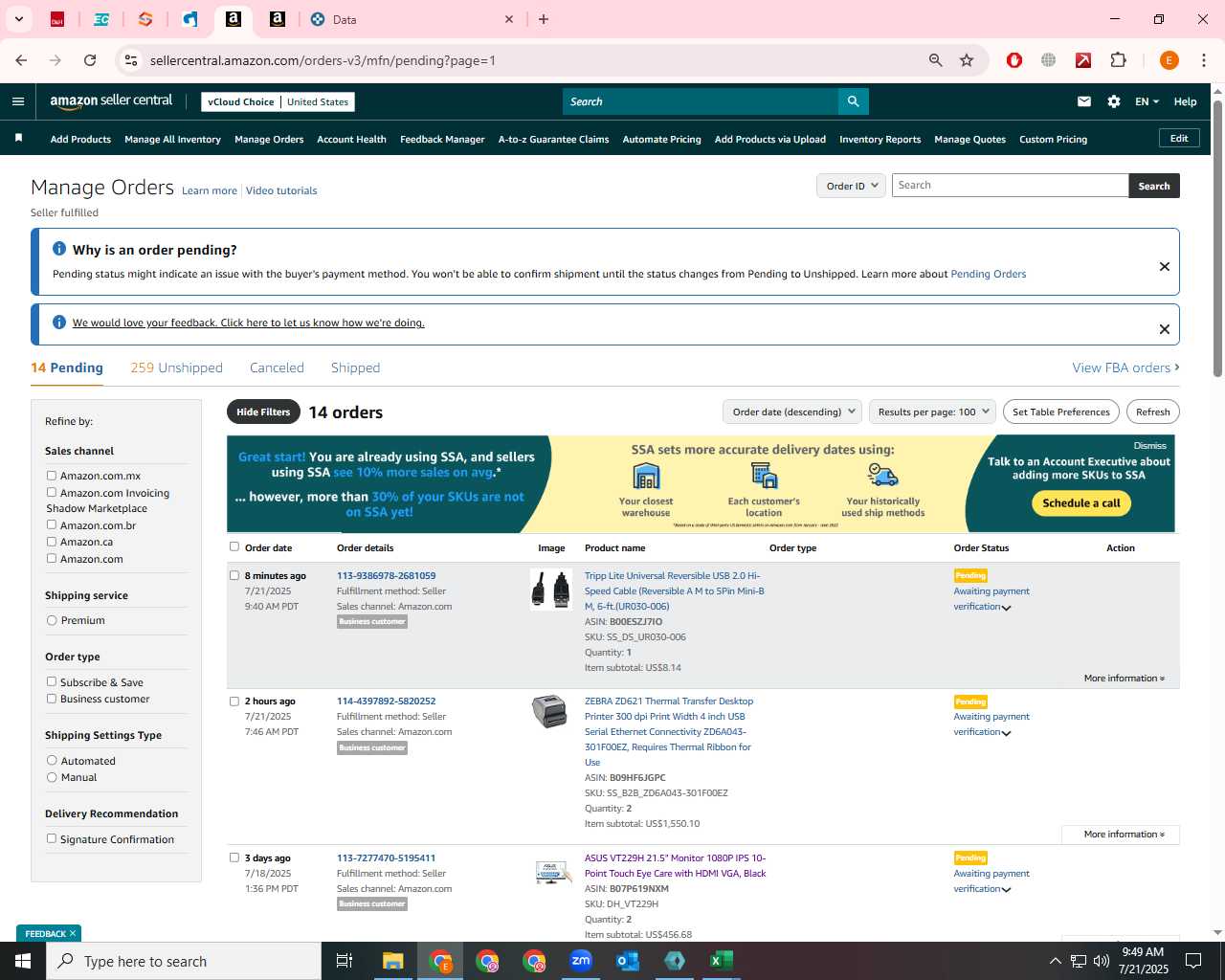Viewport: 1225px width, 980px height.
Task: Check the Amazon.com.br sales channel filter
Action: 52,524
